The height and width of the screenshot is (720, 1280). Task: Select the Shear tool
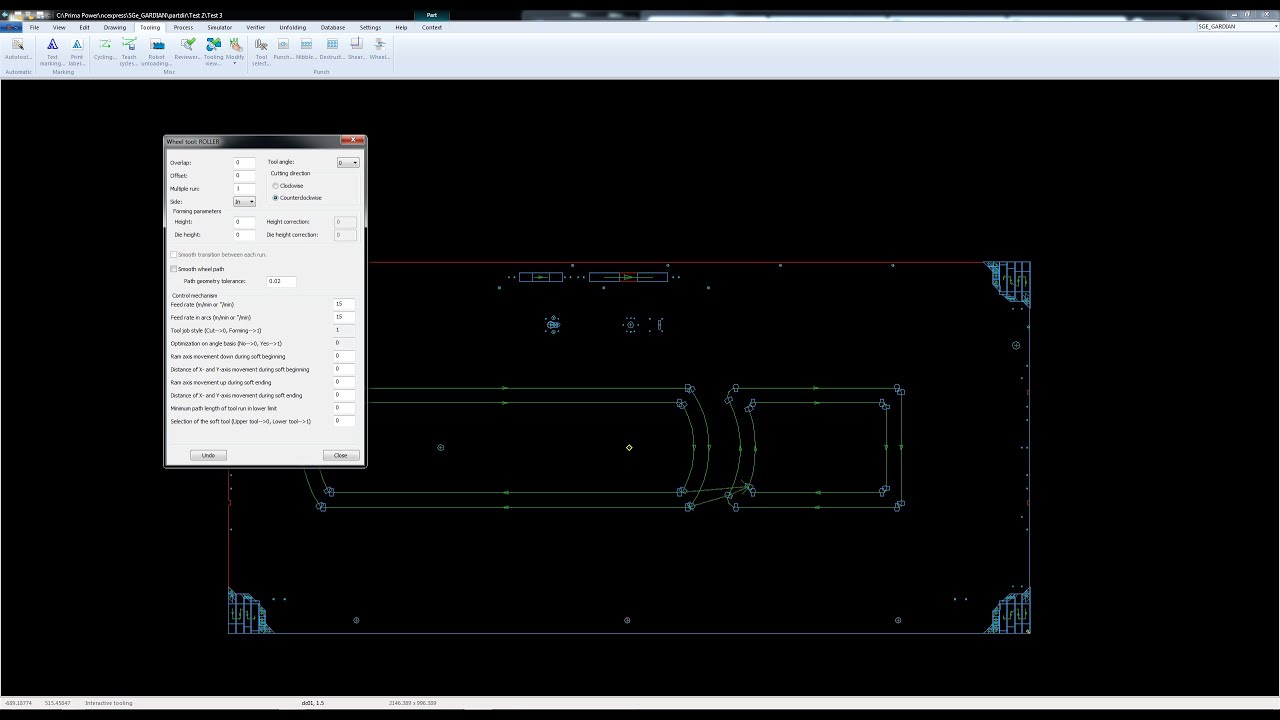(357, 50)
